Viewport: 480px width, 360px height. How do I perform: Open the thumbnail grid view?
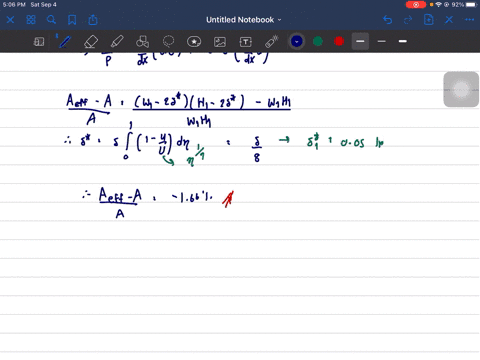31,20
